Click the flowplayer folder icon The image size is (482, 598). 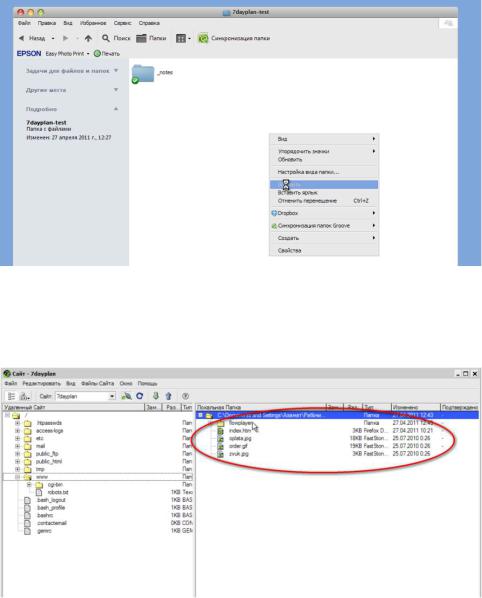point(221,423)
